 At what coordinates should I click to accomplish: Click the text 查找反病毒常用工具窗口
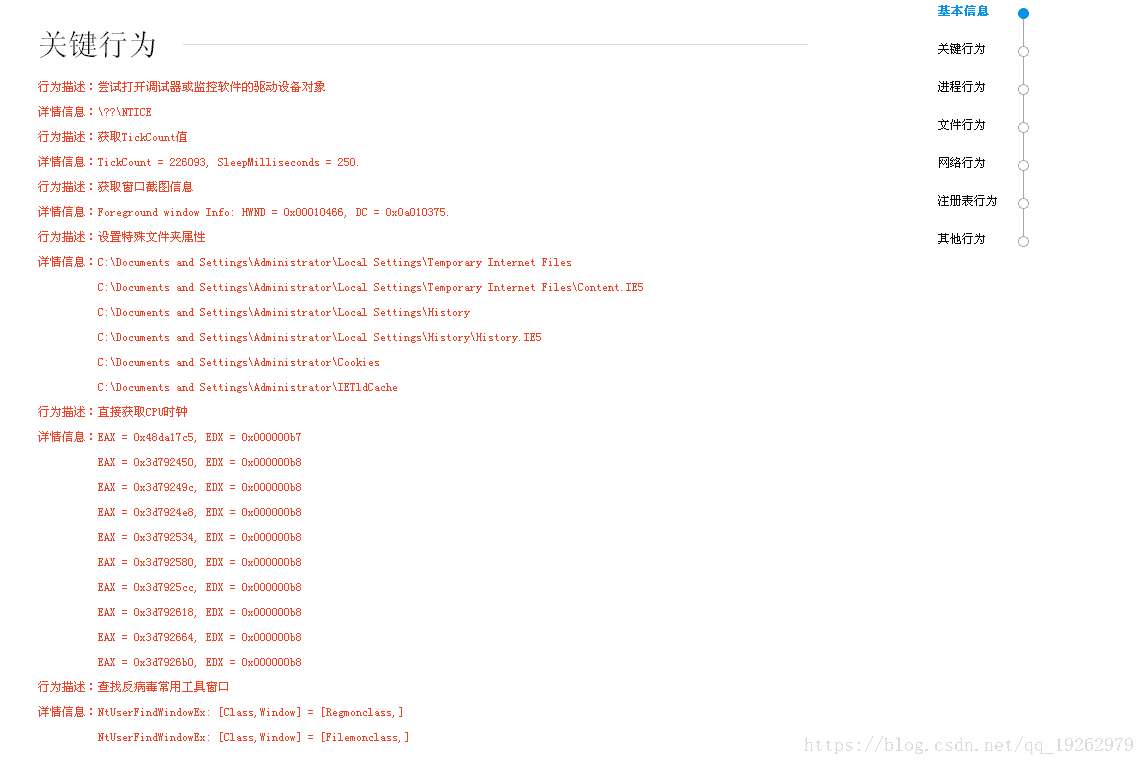164,687
